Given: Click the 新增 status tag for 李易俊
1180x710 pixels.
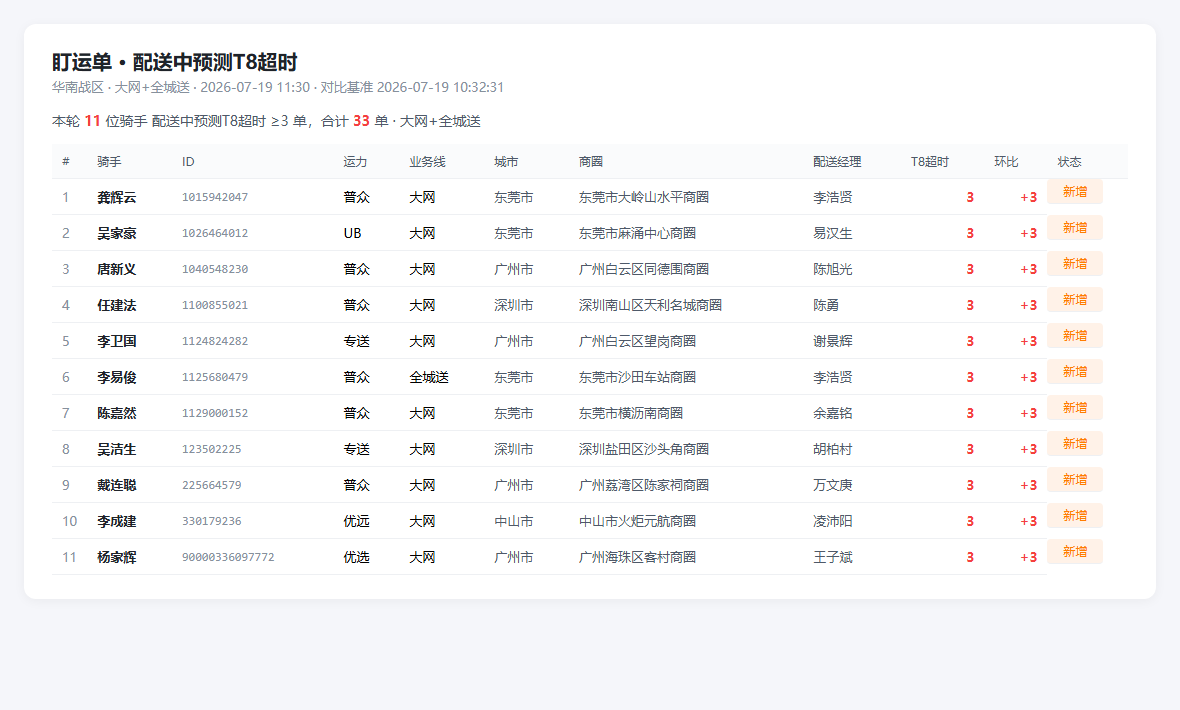Looking at the screenshot, I should (1075, 372).
